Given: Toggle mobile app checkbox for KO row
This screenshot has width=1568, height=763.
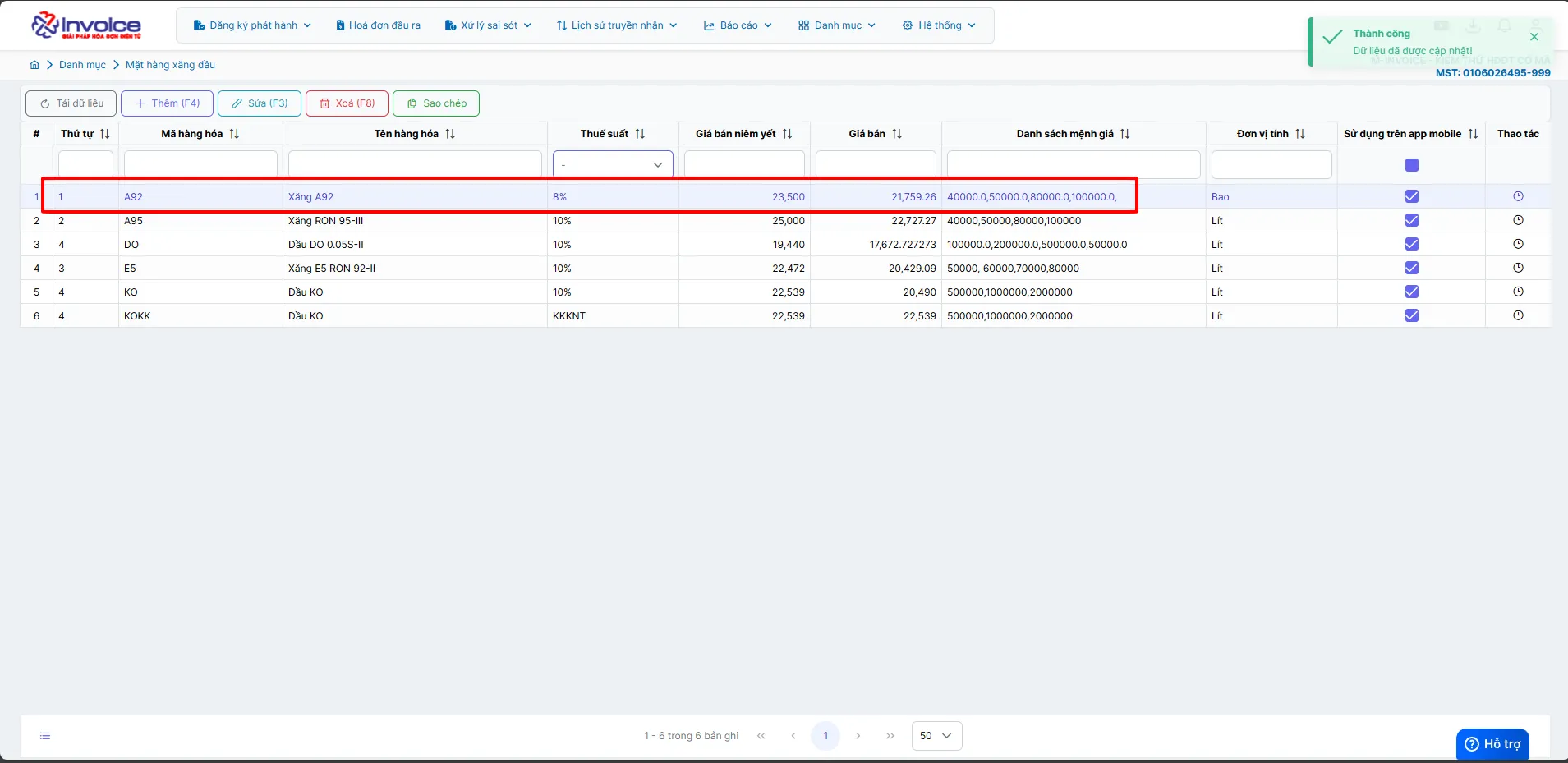Looking at the screenshot, I should 1412,292.
